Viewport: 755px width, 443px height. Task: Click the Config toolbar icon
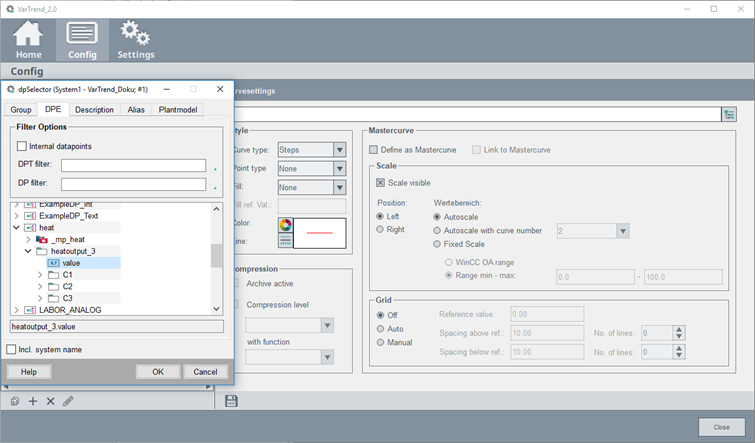(x=82, y=39)
